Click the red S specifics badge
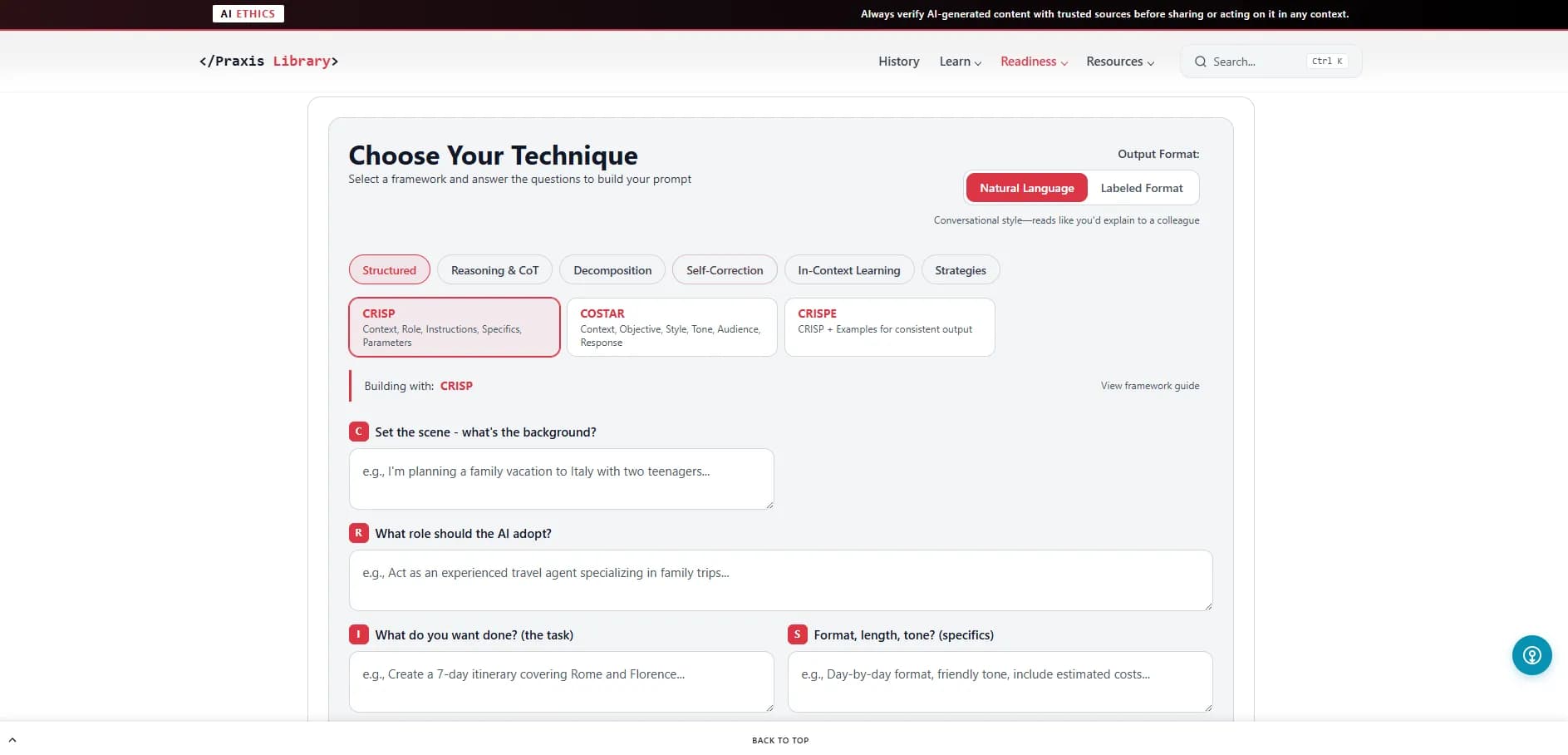This screenshot has width=1568, height=755. (797, 634)
